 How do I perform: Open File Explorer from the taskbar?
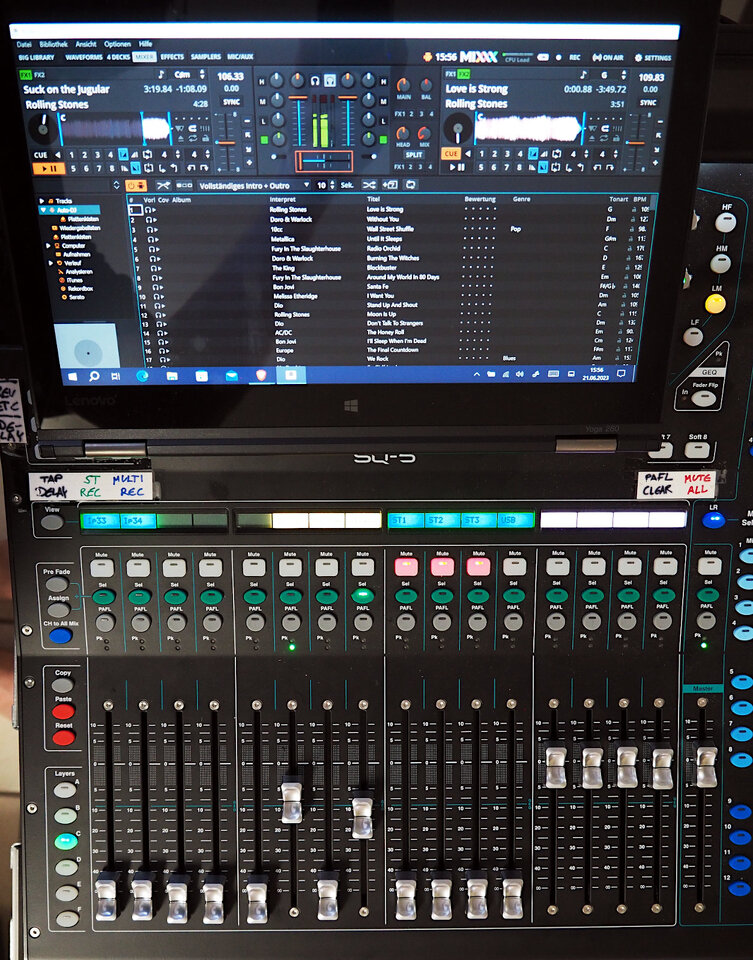(172, 376)
